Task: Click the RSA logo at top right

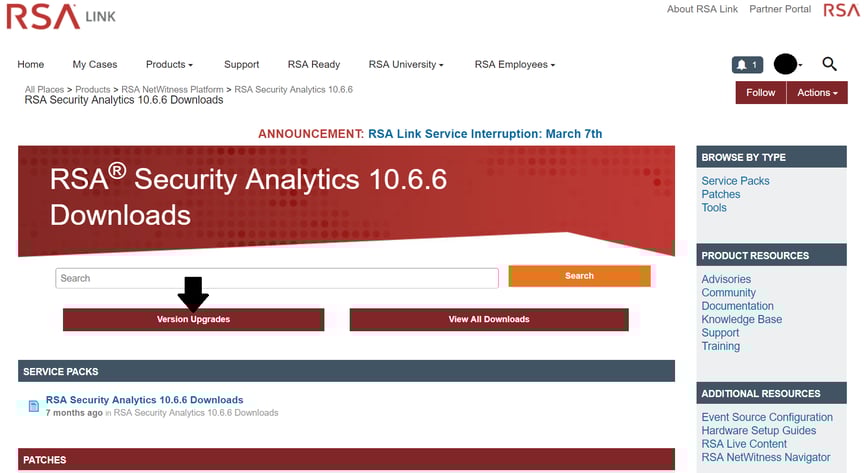Action: 842,10
